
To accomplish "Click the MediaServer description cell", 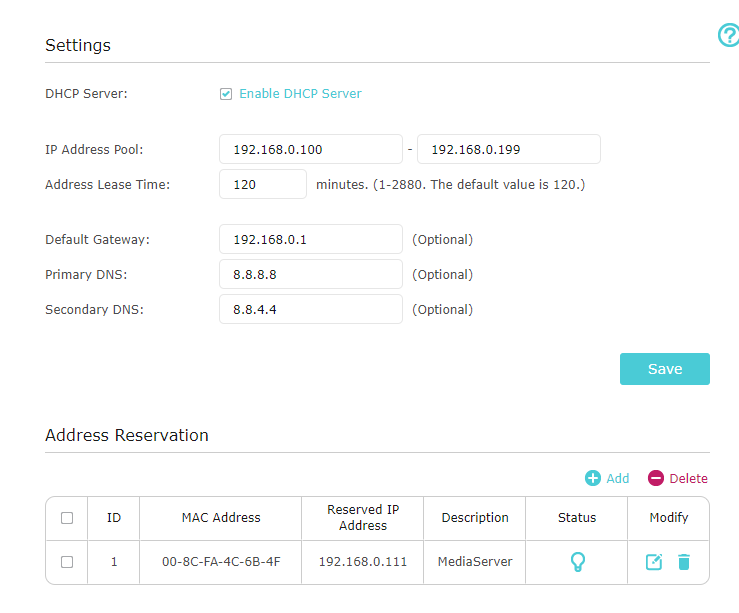I will 475,562.
